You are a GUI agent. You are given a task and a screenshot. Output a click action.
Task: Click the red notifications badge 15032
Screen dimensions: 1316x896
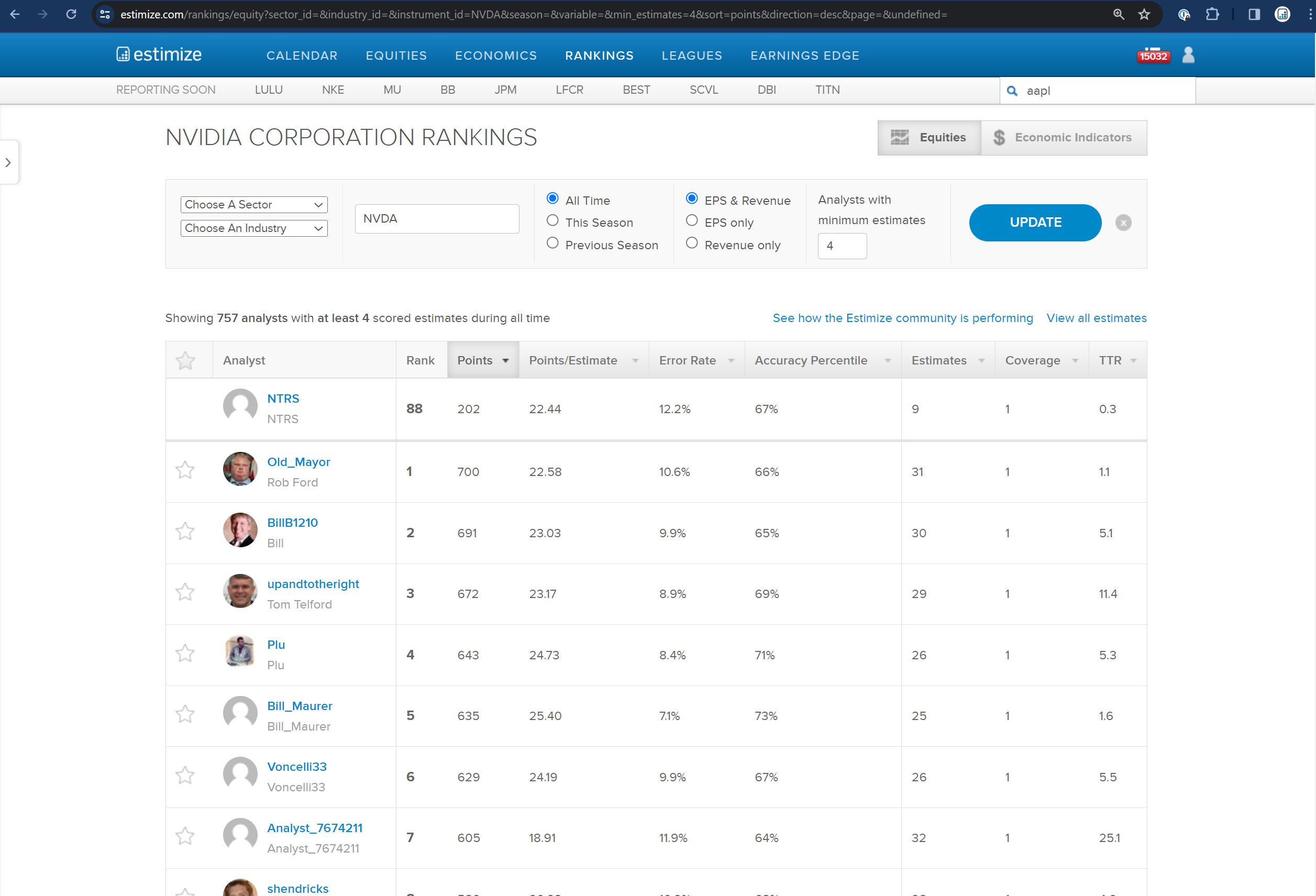pyautogui.click(x=1153, y=56)
